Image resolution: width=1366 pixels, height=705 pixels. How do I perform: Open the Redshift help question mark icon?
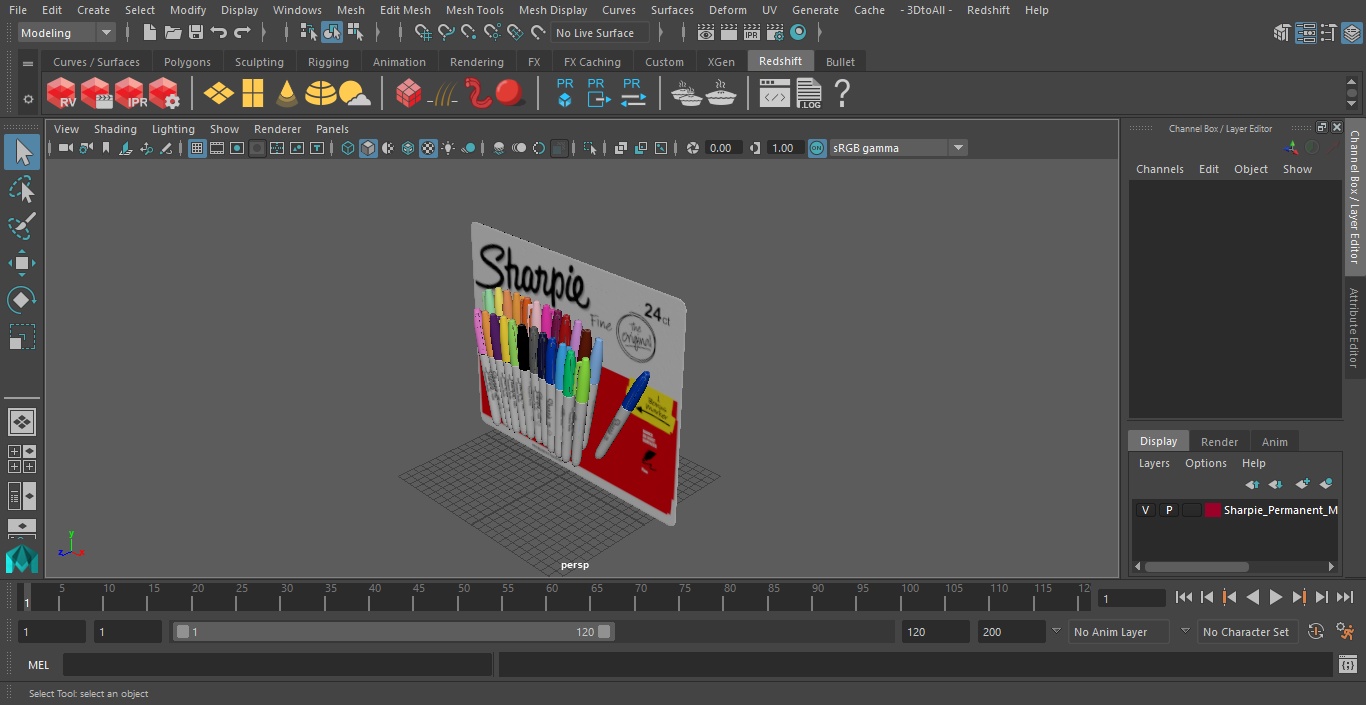(842, 94)
